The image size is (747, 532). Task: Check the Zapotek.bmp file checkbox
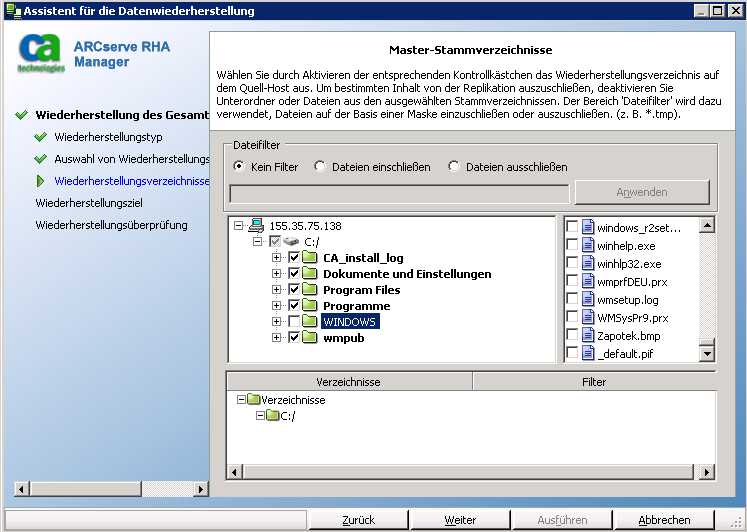[x=572, y=335]
